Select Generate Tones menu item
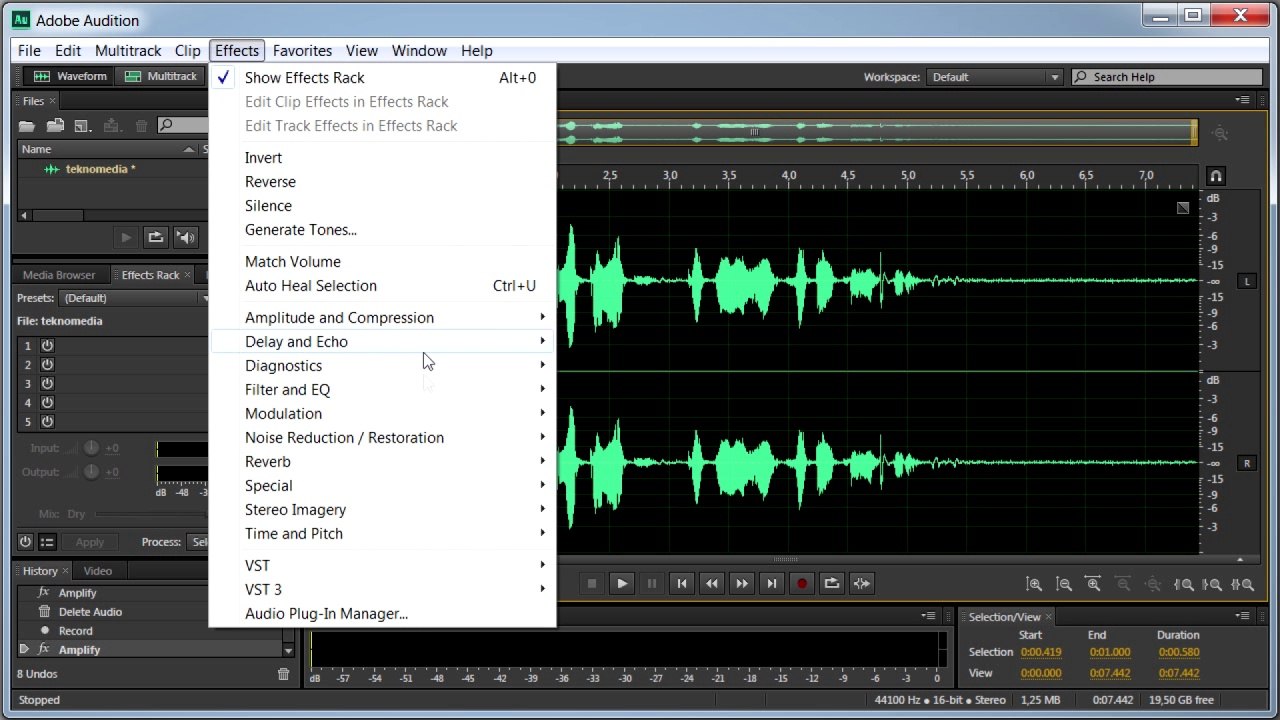This screenshot has width=1280, height=720. click(382, 229)
